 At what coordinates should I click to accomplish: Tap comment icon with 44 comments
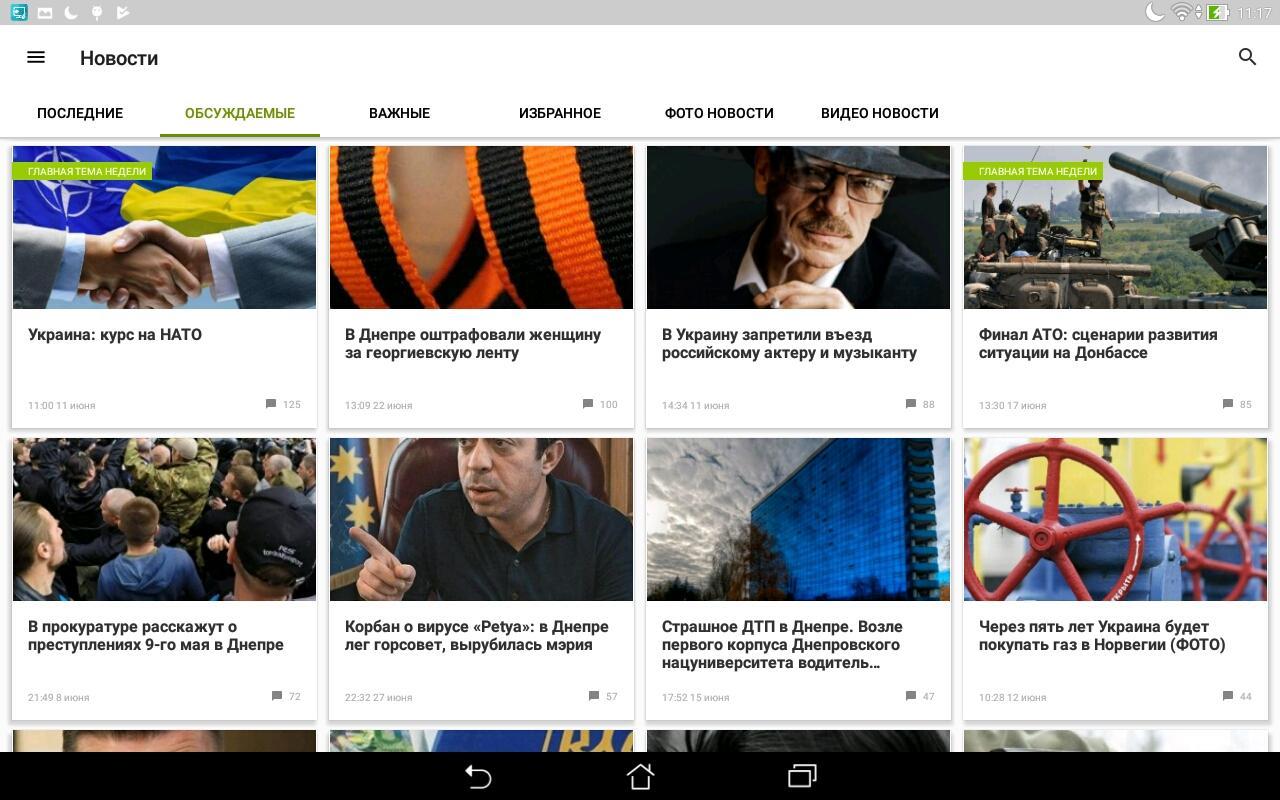[1228, 696]
